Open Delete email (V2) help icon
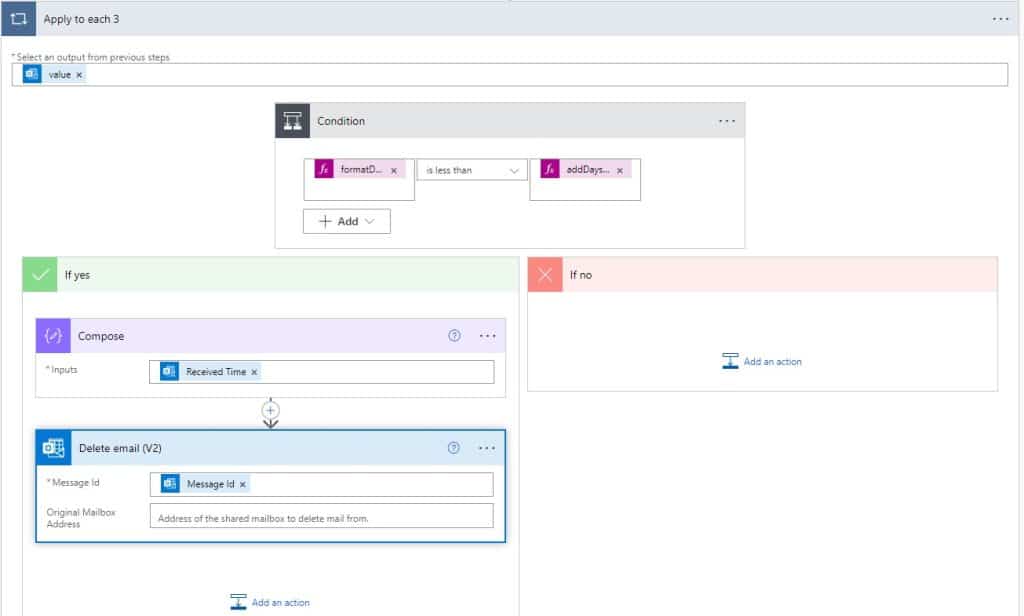This screenshot has width=1024, height=616. point(454,448)
